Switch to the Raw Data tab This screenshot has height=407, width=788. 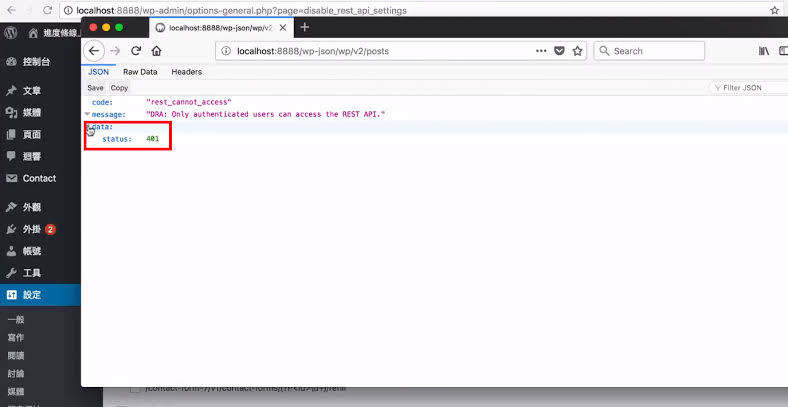tap(140, 72)
